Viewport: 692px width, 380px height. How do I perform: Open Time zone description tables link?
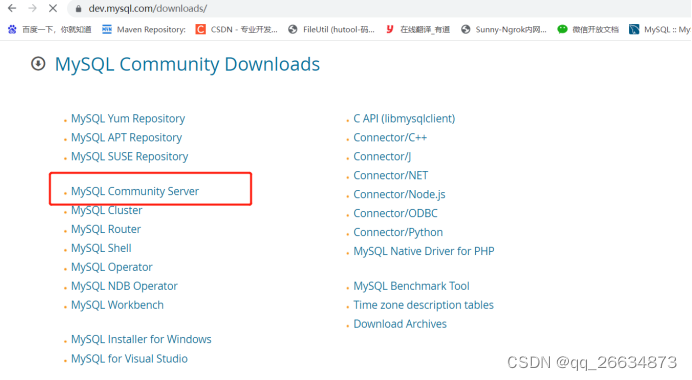coord(423,305)
